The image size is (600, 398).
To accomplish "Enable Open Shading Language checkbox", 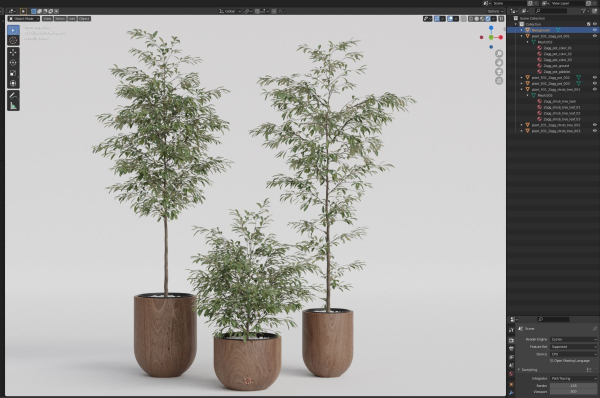I will coord(552,360).
